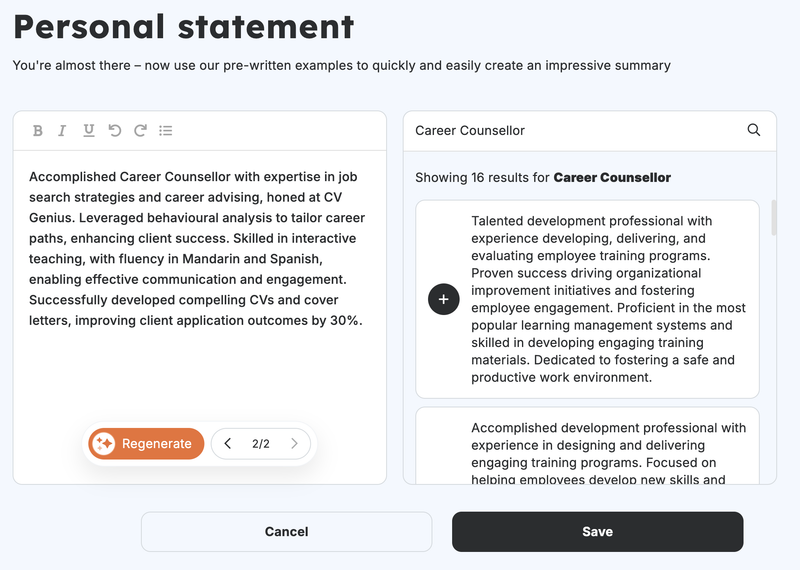Image resolution: width=800 pixels, height=570 pixels.
Task: Click the 2/2 version counter
Action: point(261,444)
